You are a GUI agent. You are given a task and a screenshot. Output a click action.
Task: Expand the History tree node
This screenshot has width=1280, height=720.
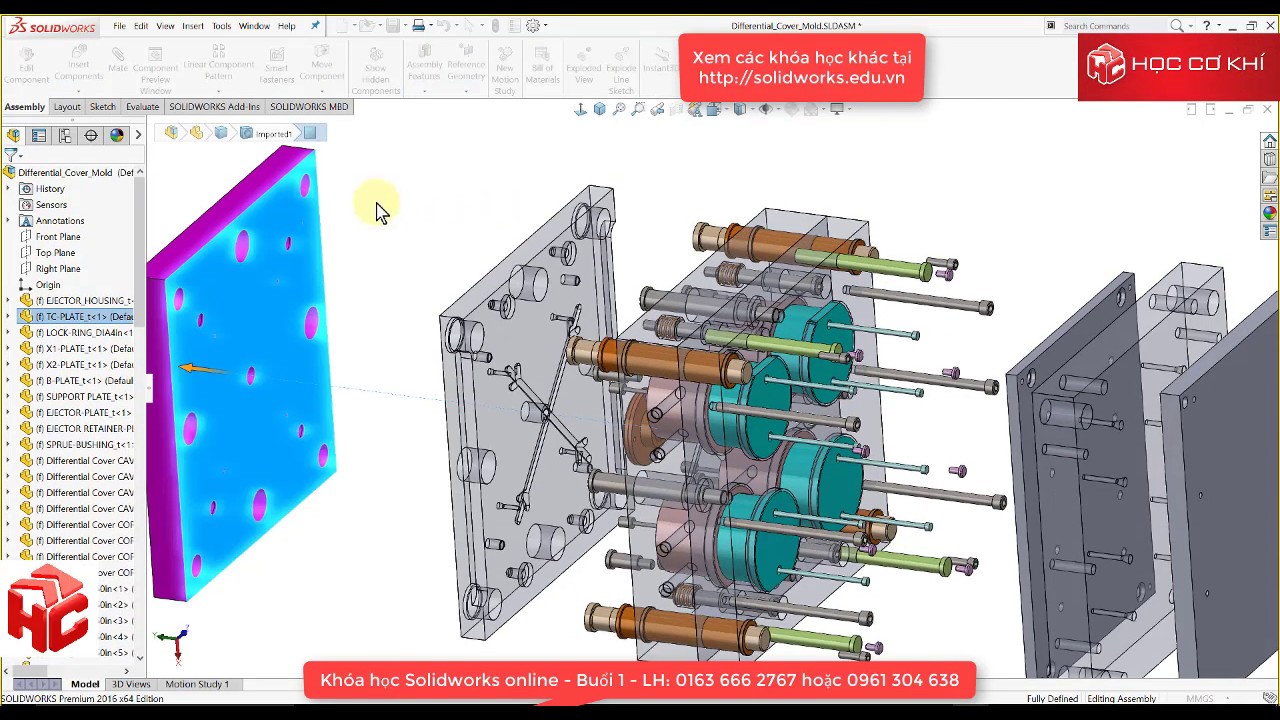[x=9, y=189]
